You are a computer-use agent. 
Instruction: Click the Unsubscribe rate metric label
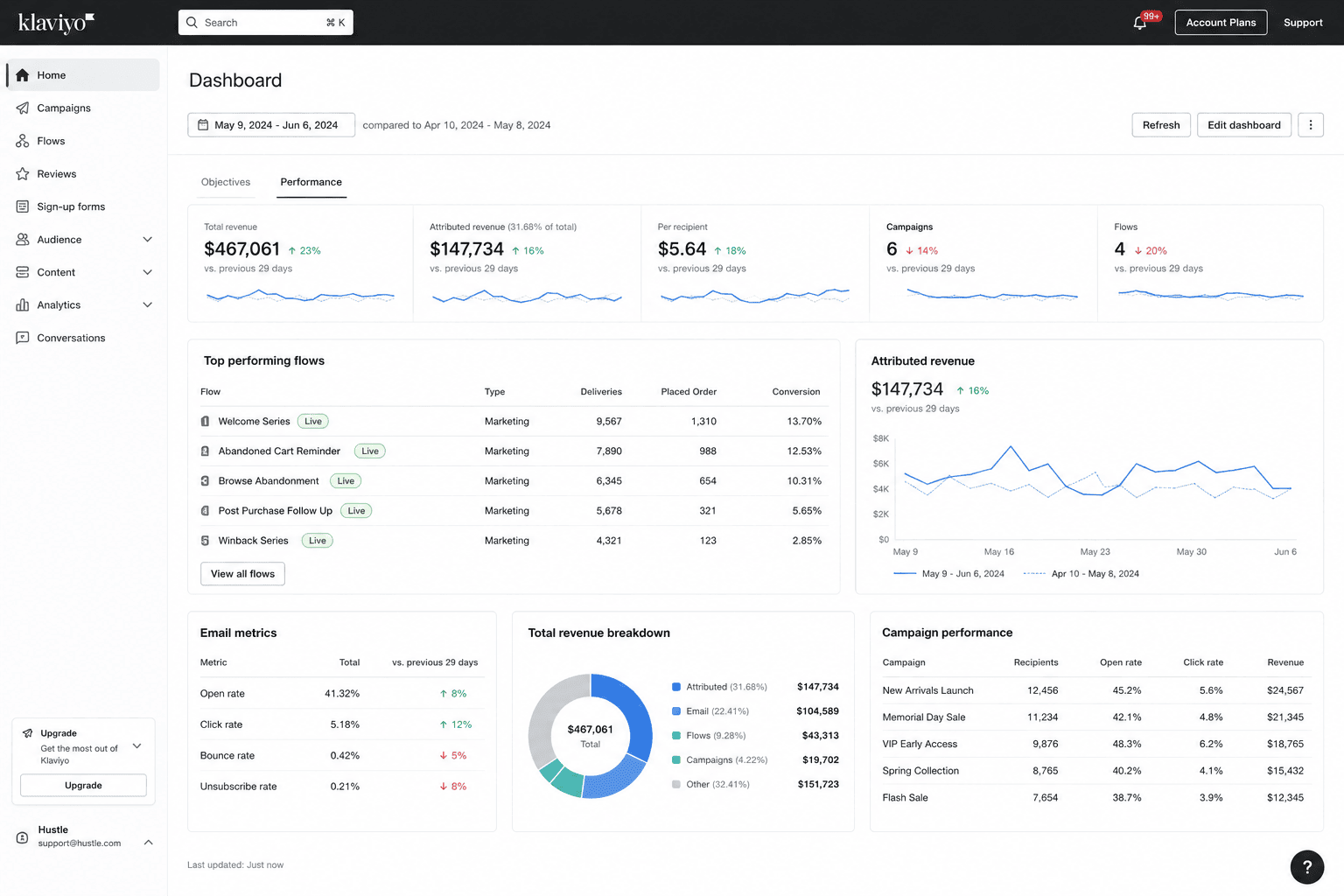tap(238, 787)
